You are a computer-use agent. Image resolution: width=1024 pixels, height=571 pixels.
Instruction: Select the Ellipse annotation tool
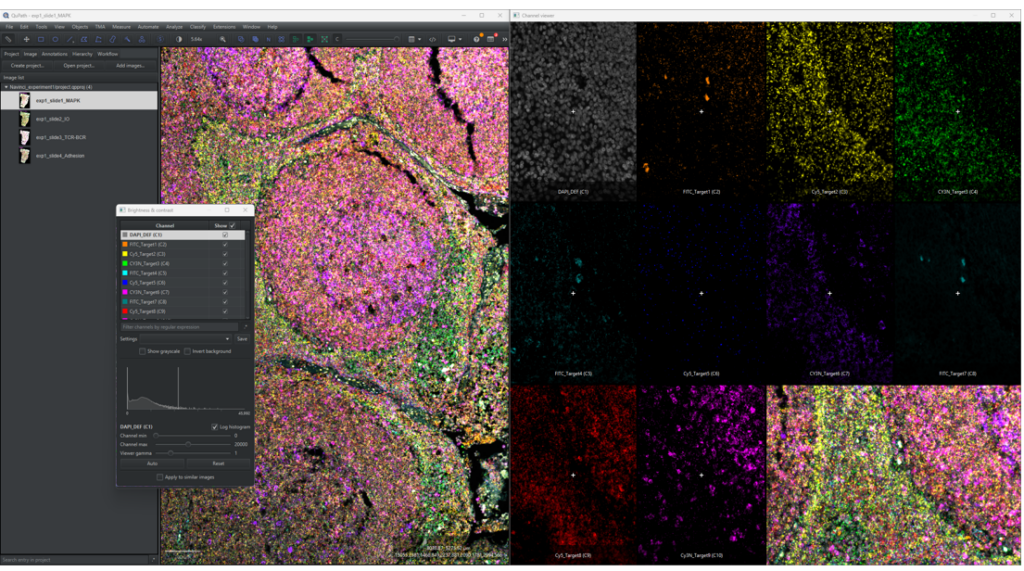56,39
